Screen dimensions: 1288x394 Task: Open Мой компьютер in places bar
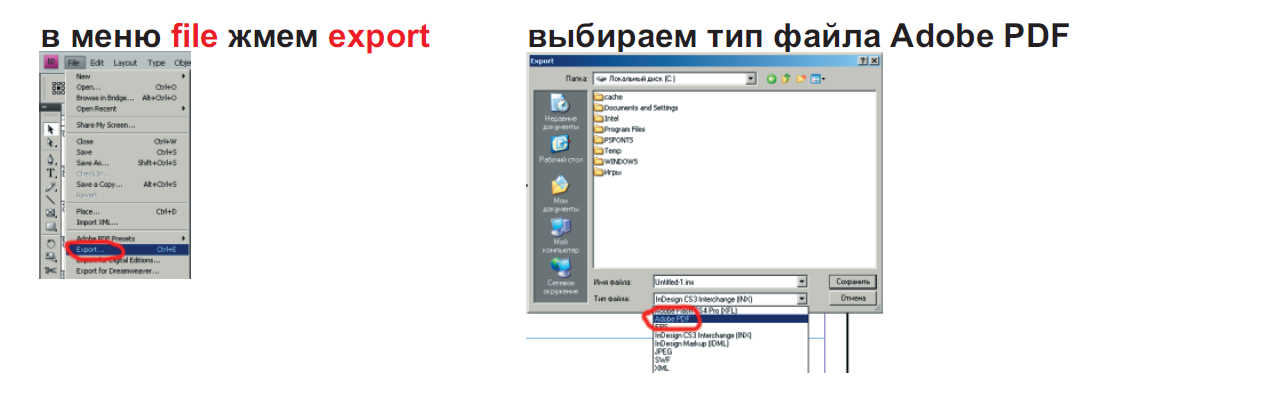560,236
